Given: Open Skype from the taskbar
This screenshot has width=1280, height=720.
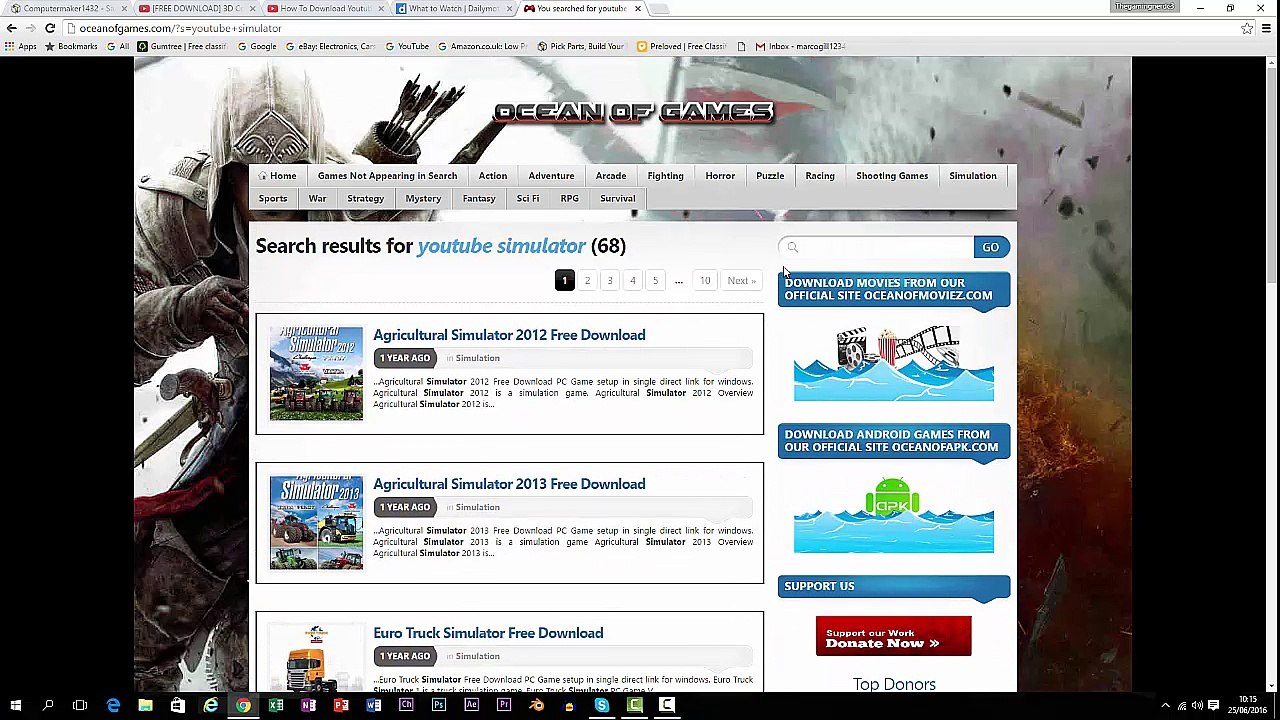Looking at the screenshot, I should (x=602, y=706).
